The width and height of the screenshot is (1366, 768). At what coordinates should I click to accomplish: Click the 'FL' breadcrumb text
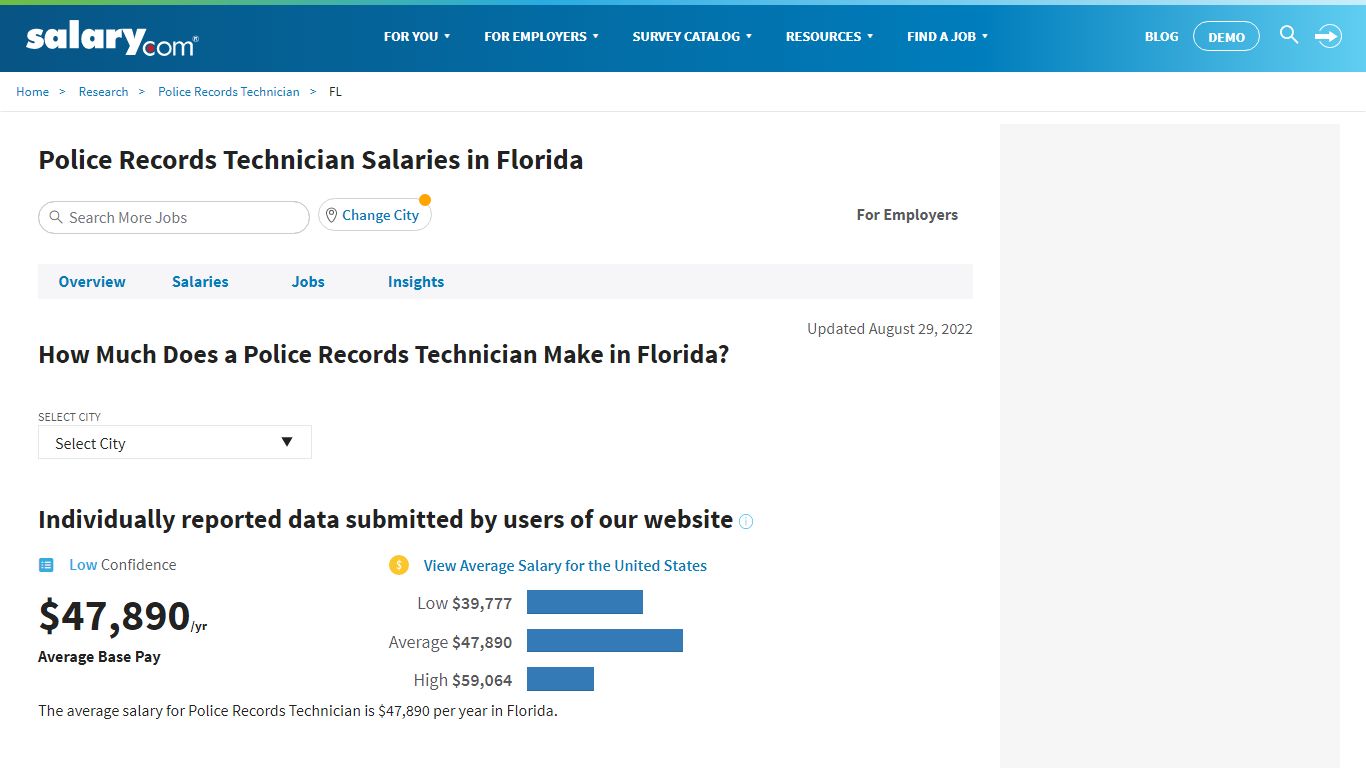point(335,91)
